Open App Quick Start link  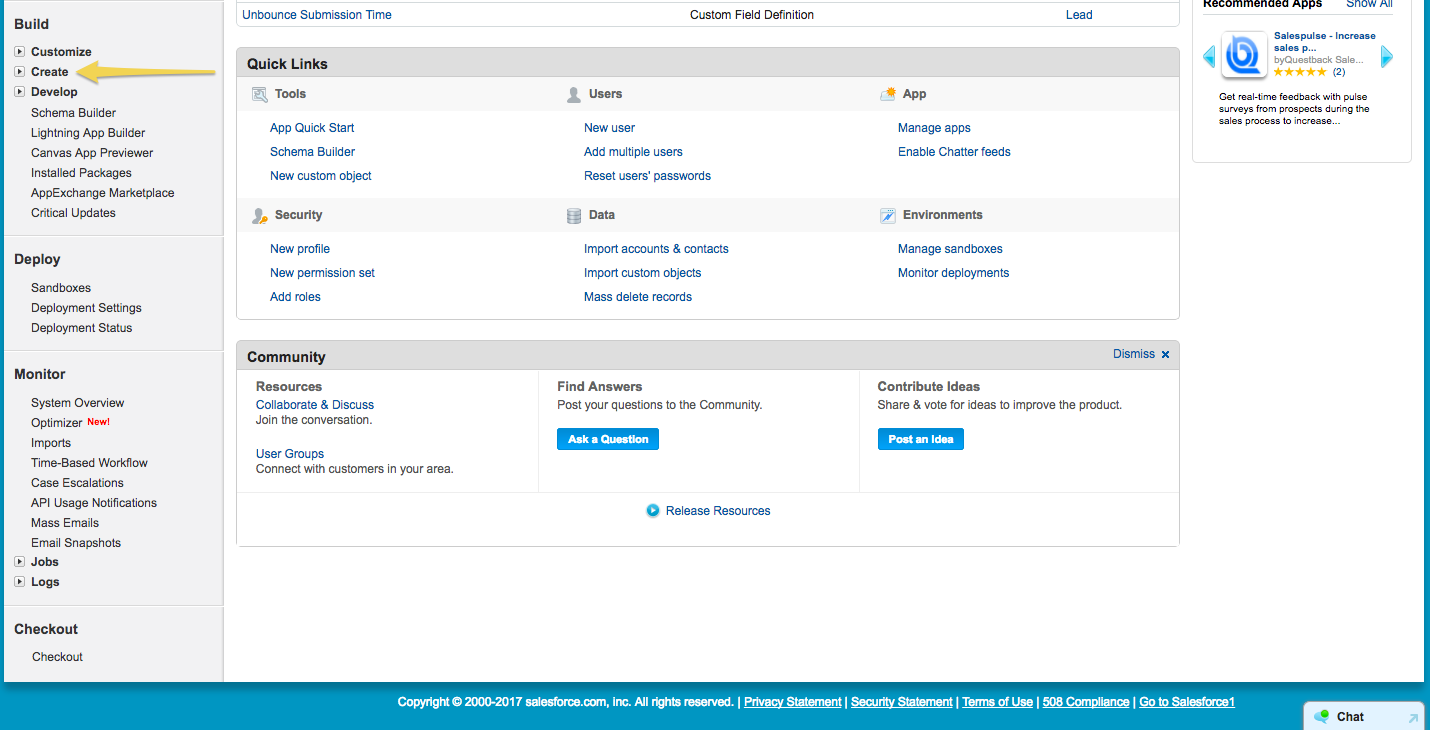click(x=312, y=128)
